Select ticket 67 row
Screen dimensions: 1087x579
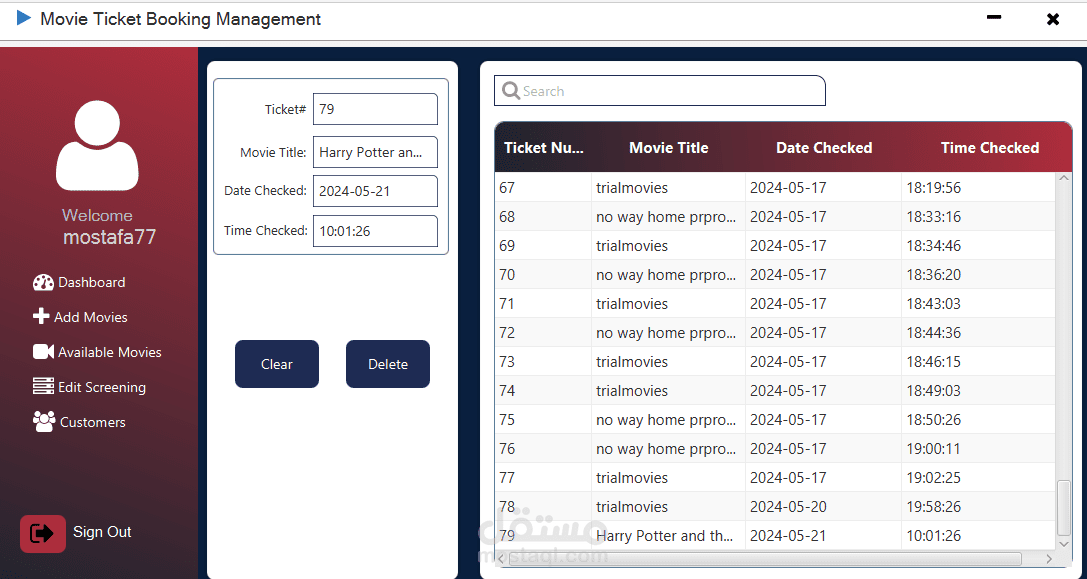click(776, 187)
